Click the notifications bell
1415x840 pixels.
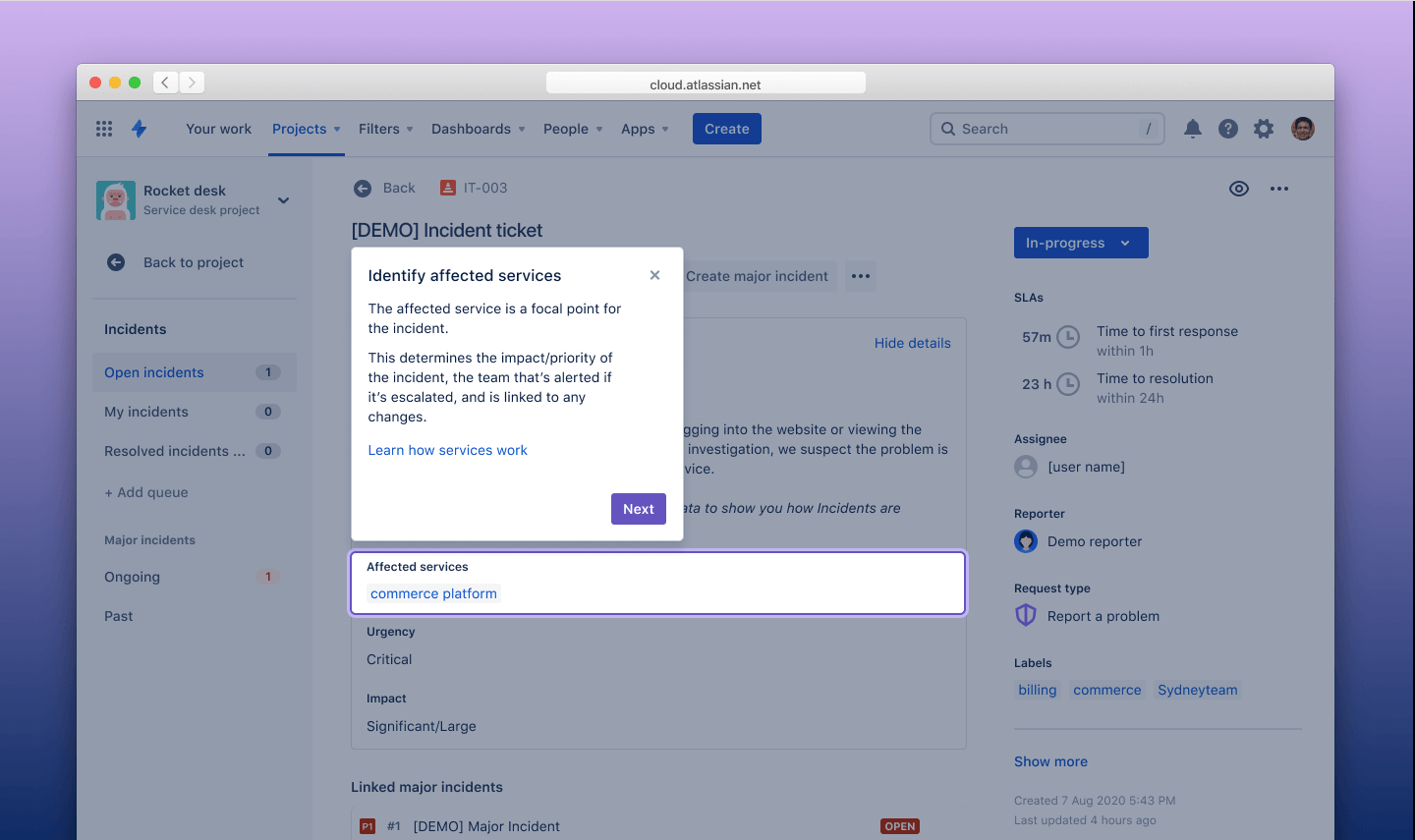tap(1192, 129)
